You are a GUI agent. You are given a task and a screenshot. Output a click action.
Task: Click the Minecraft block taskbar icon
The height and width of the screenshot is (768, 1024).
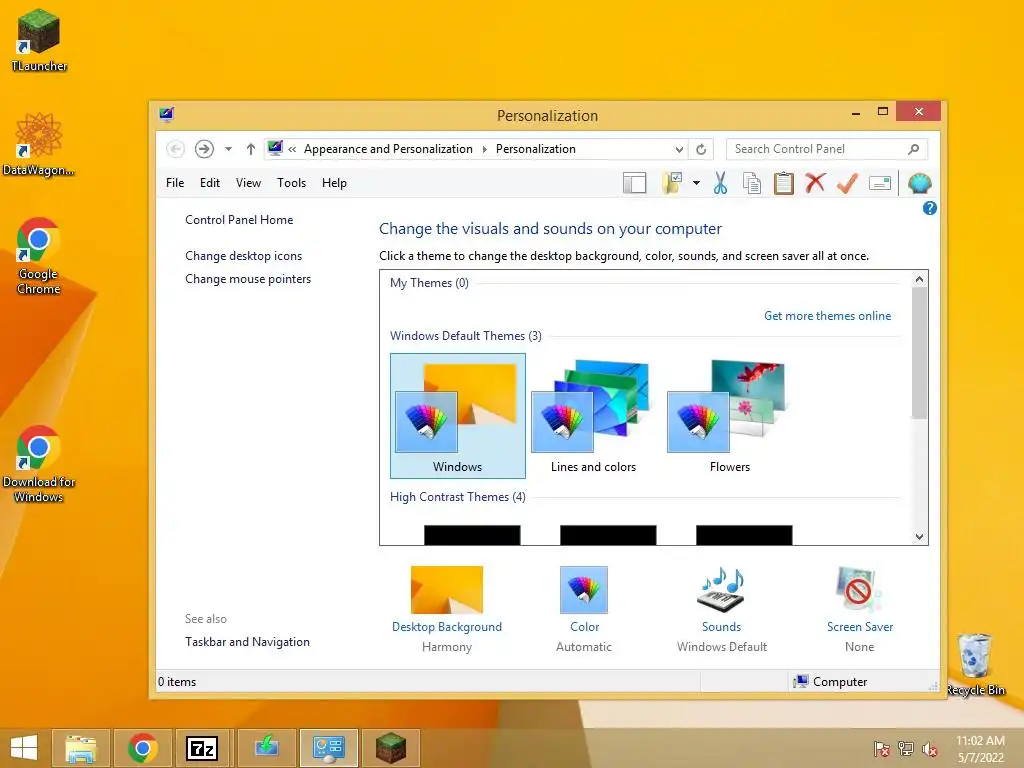[391, 748]
